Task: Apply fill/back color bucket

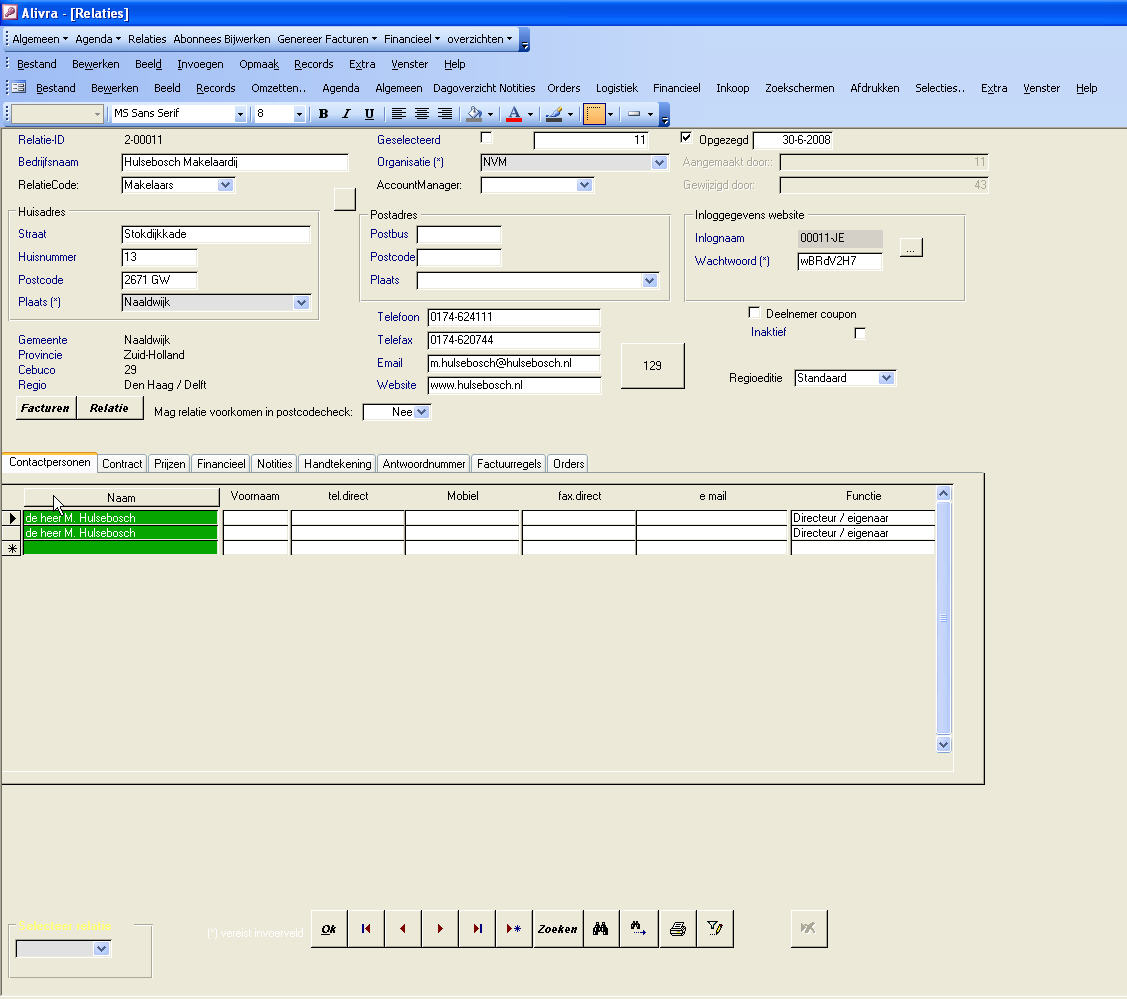Action: pyautogui.click(x=474, y=114)
